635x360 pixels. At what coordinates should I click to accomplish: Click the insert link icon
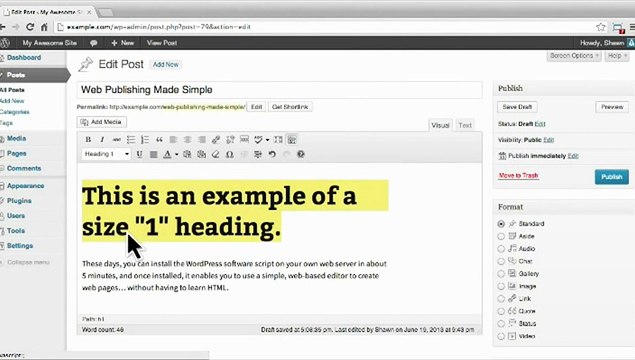pyautogui.click(x=216, y=140)
